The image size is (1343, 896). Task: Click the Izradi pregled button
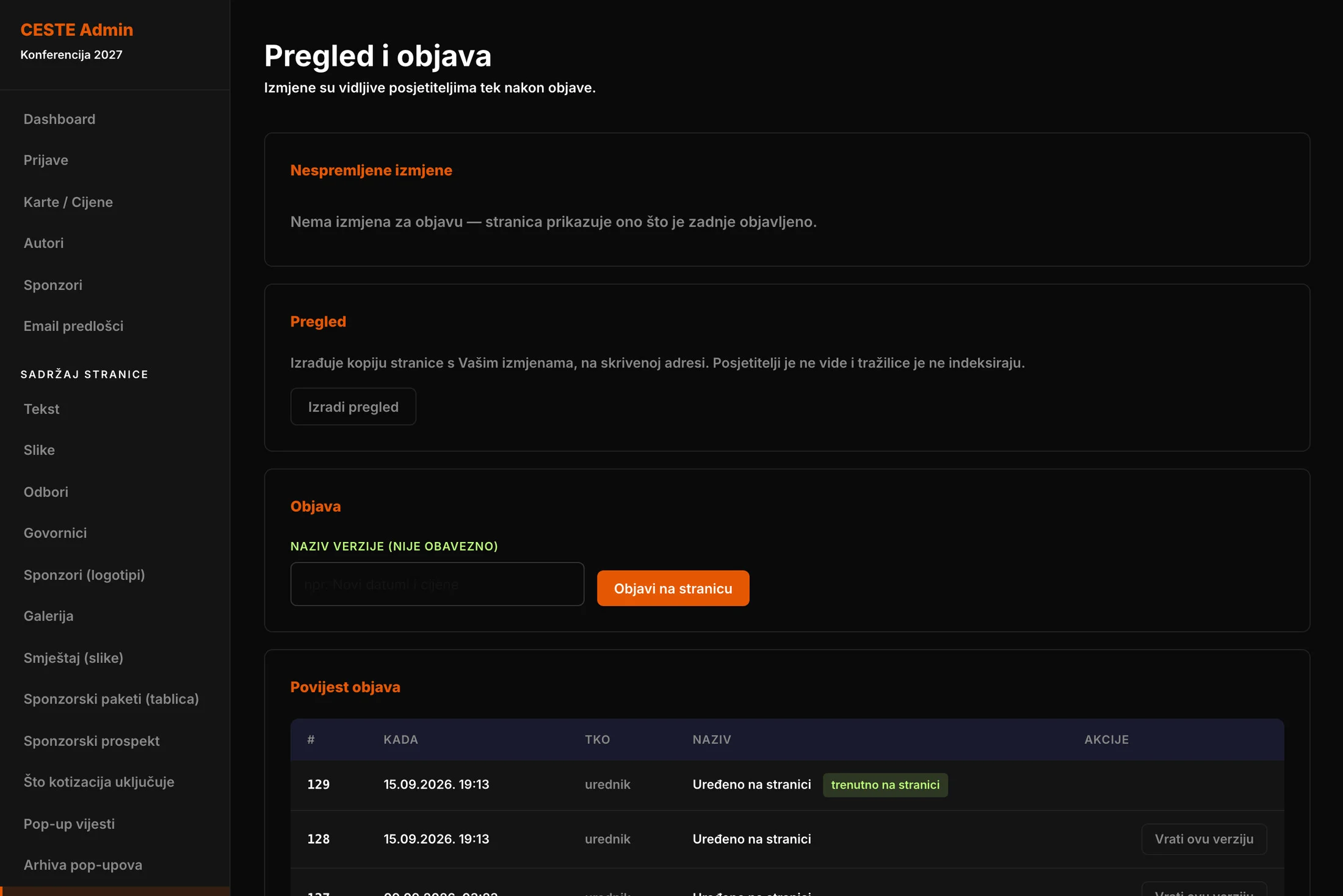tap(353, 406)
